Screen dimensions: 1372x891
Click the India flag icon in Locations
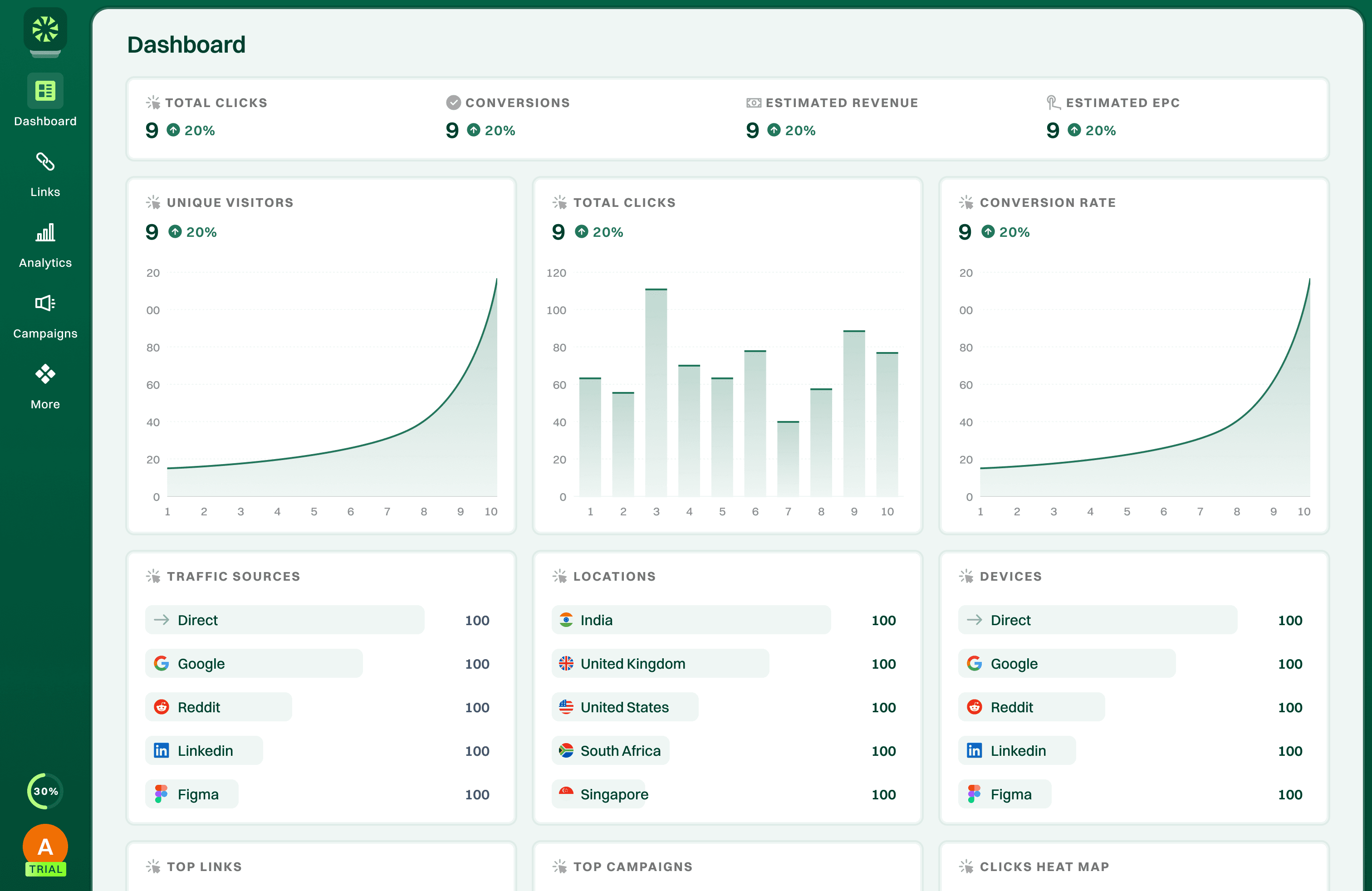566,620
